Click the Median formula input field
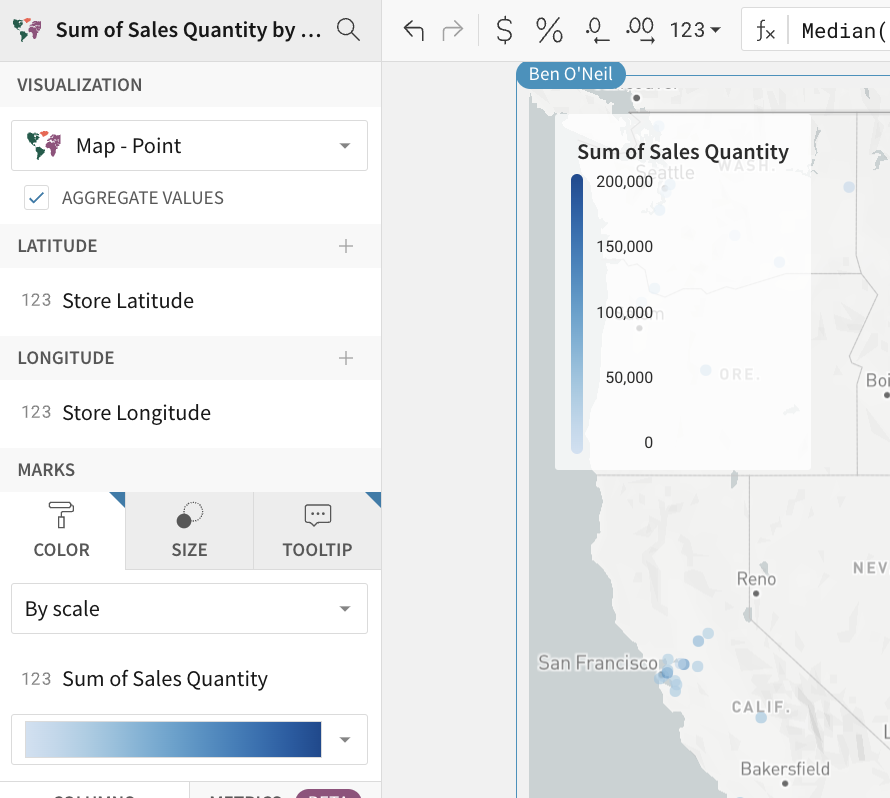The height and width of the screenshot is (798, 890). tap(845, 30)
